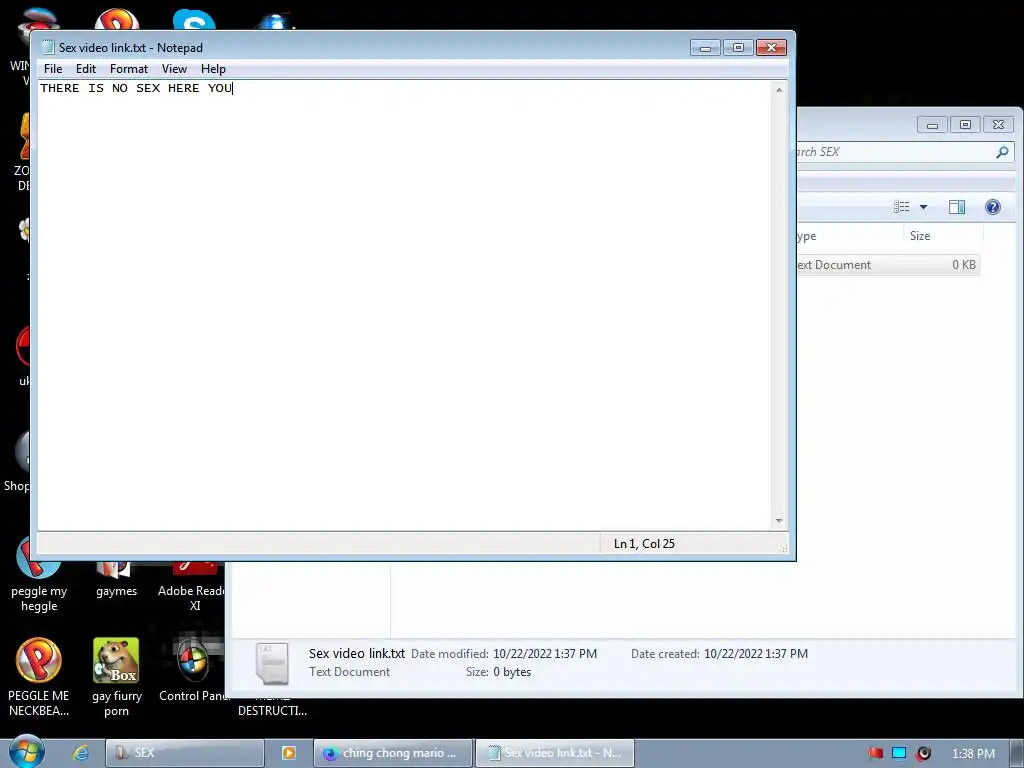The height and width of the screenshot is (768, 1024).
Task: Click the scroll up arrow in Notepad
Action: click(778, 90)
